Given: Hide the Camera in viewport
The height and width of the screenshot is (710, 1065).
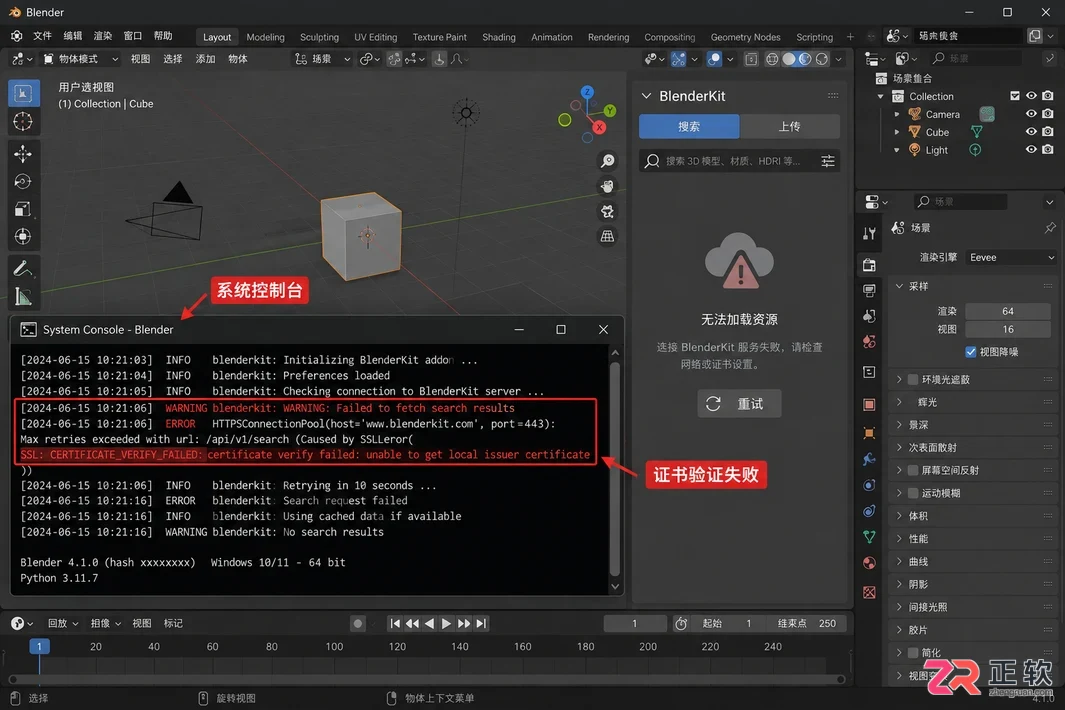Looking at the screenshot, I should click(x=1031, y=114).
